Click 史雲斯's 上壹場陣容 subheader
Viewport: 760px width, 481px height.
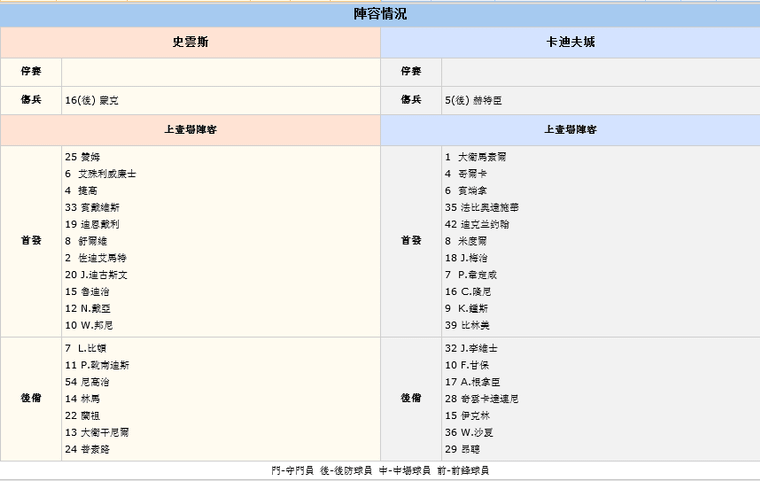point(190,130)
